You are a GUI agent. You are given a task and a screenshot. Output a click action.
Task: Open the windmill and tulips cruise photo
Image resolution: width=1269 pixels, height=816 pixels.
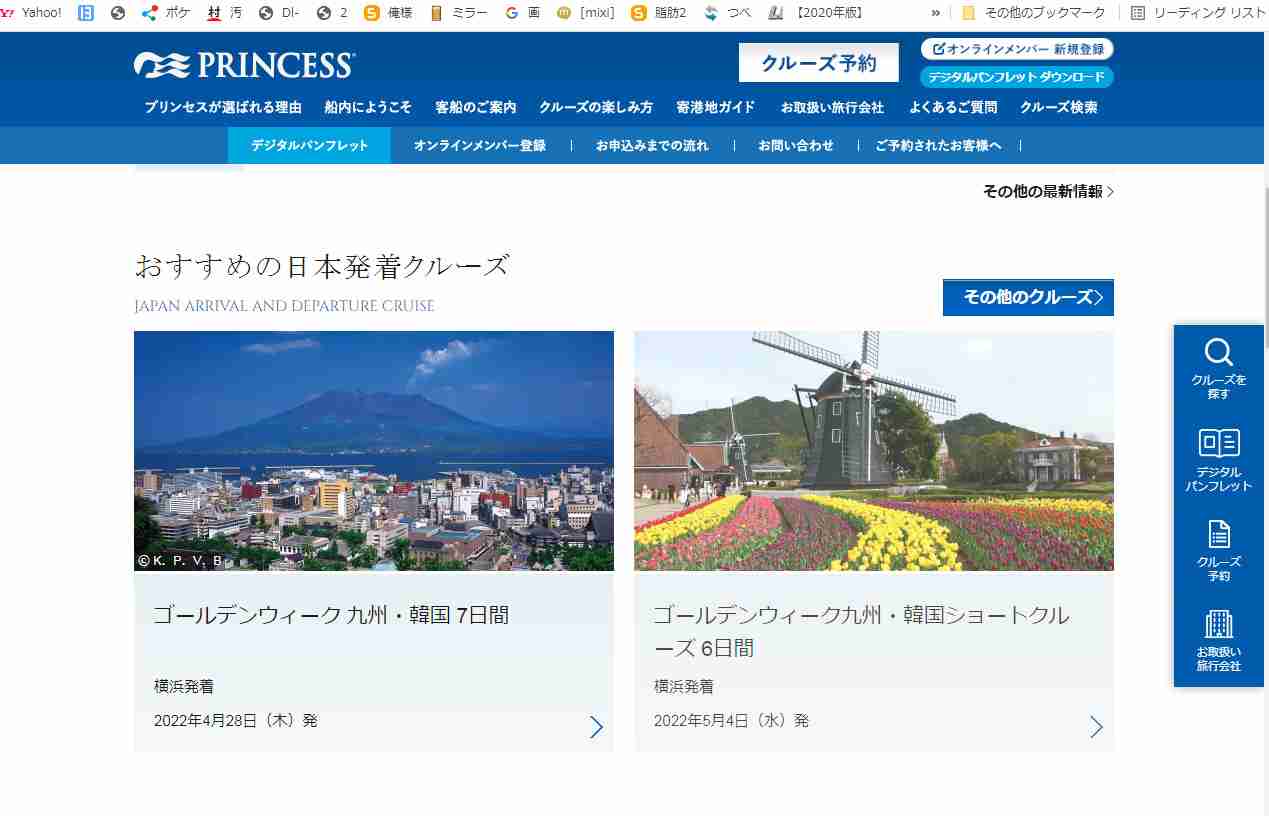point(874,451)
